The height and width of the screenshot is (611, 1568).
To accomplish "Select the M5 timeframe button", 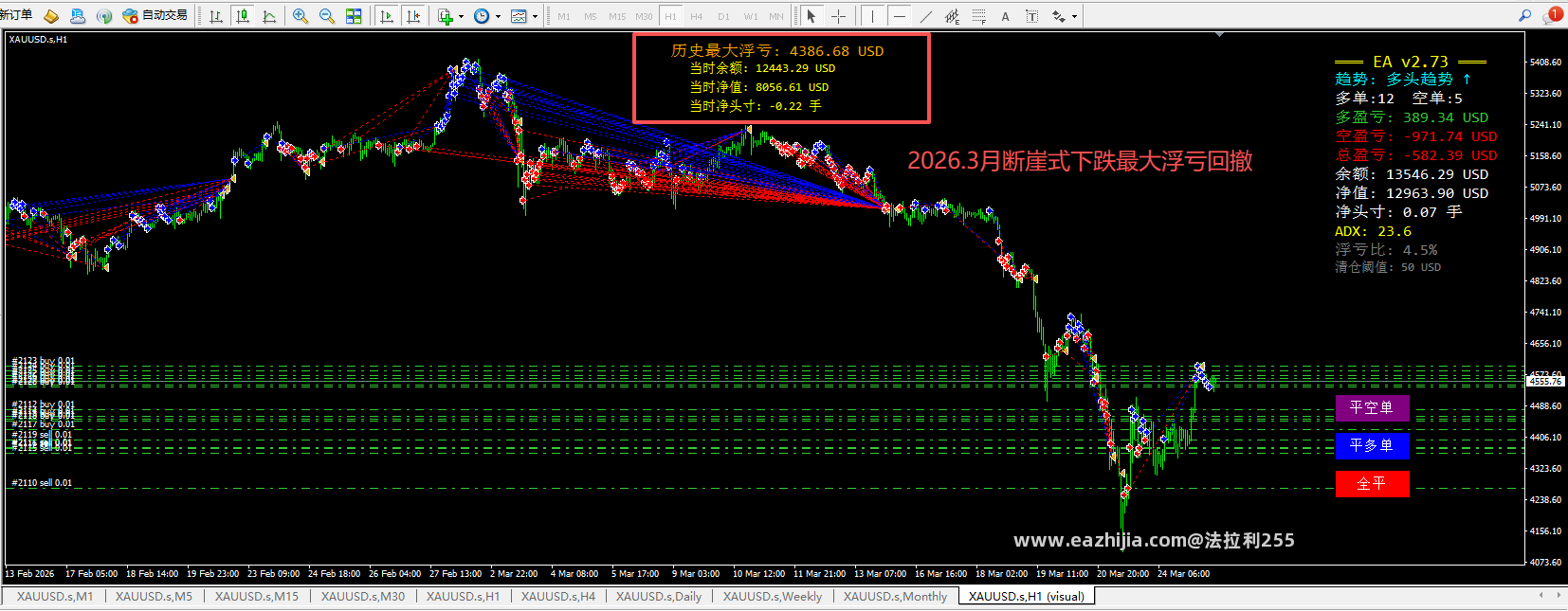I will 591,16.
